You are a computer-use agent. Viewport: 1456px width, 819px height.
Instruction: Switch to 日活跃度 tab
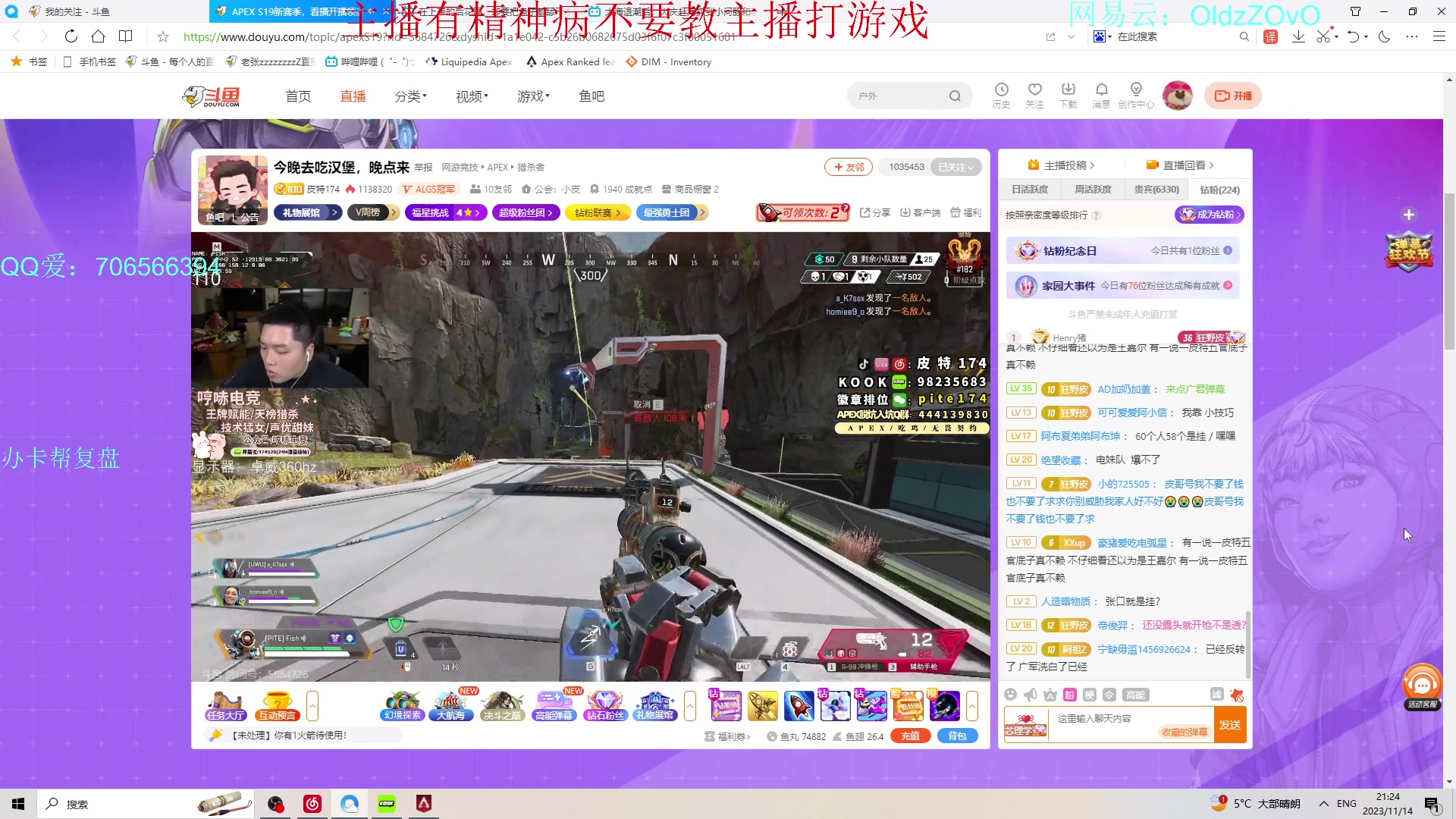(x=1030, y=190)
